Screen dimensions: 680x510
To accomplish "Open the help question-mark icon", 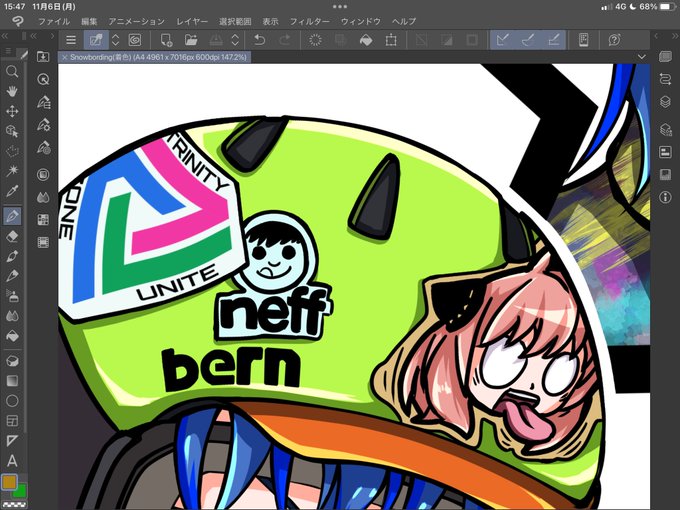I will (x=614, y=40).
